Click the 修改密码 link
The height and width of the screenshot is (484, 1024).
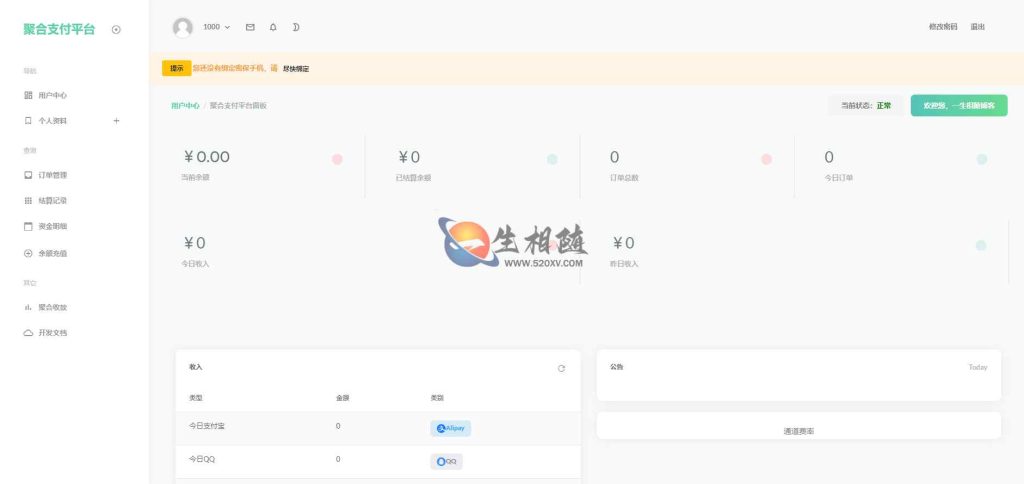943,27
